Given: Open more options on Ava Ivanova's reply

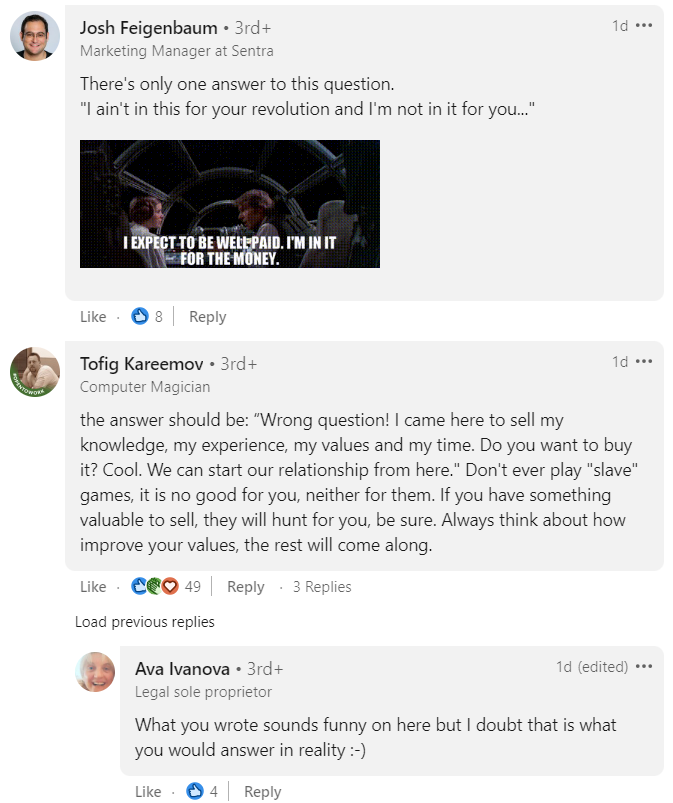Looking at the screenshot, I should (x=644, y=667).
